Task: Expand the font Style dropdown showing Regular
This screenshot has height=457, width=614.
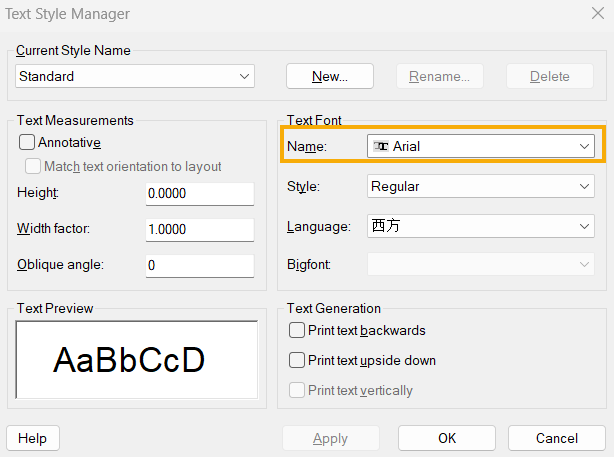Action: (x=480, y=186)
